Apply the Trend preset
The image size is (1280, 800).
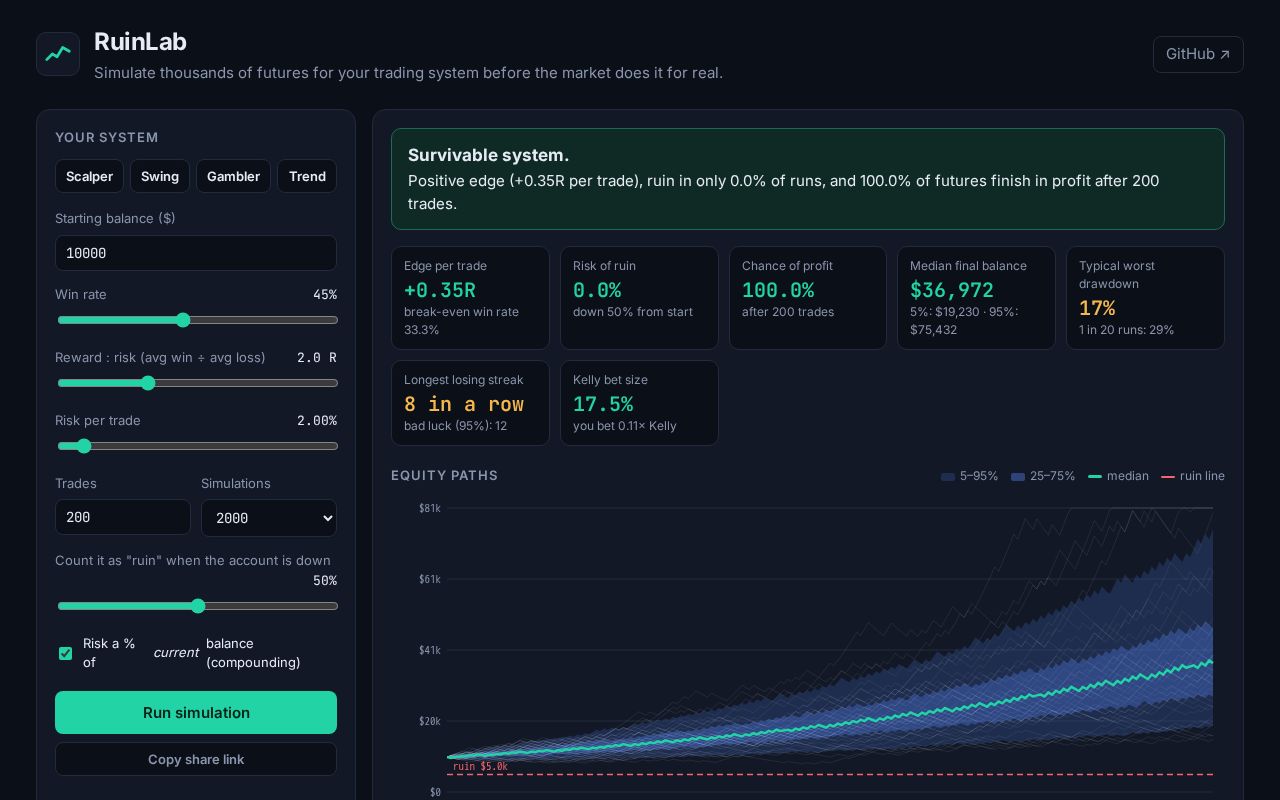pos(307,176)
